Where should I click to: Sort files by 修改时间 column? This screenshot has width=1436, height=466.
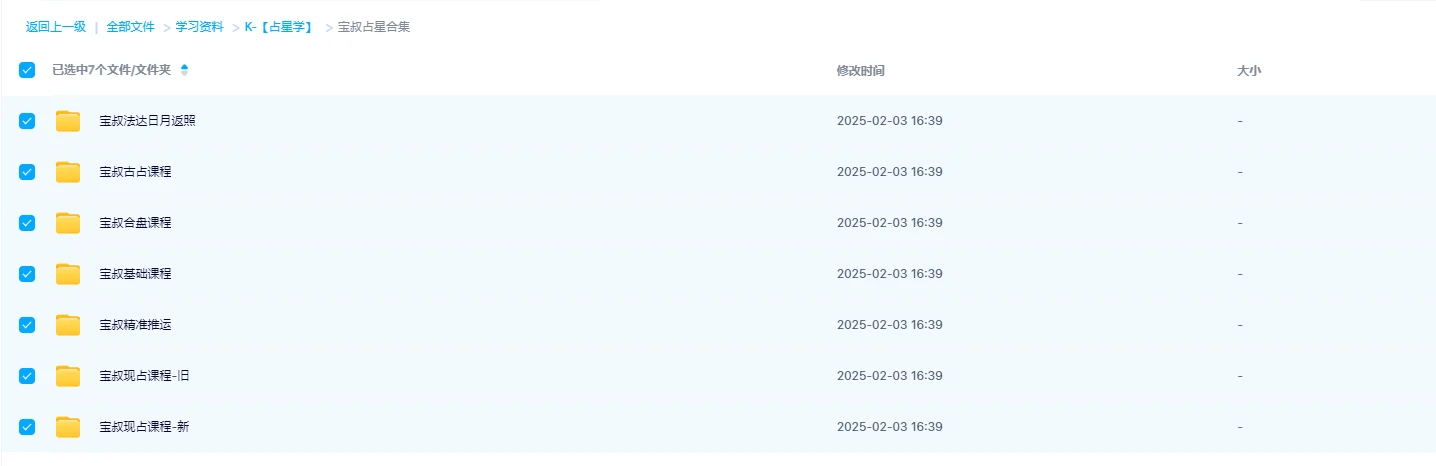[x=860, y=71]
